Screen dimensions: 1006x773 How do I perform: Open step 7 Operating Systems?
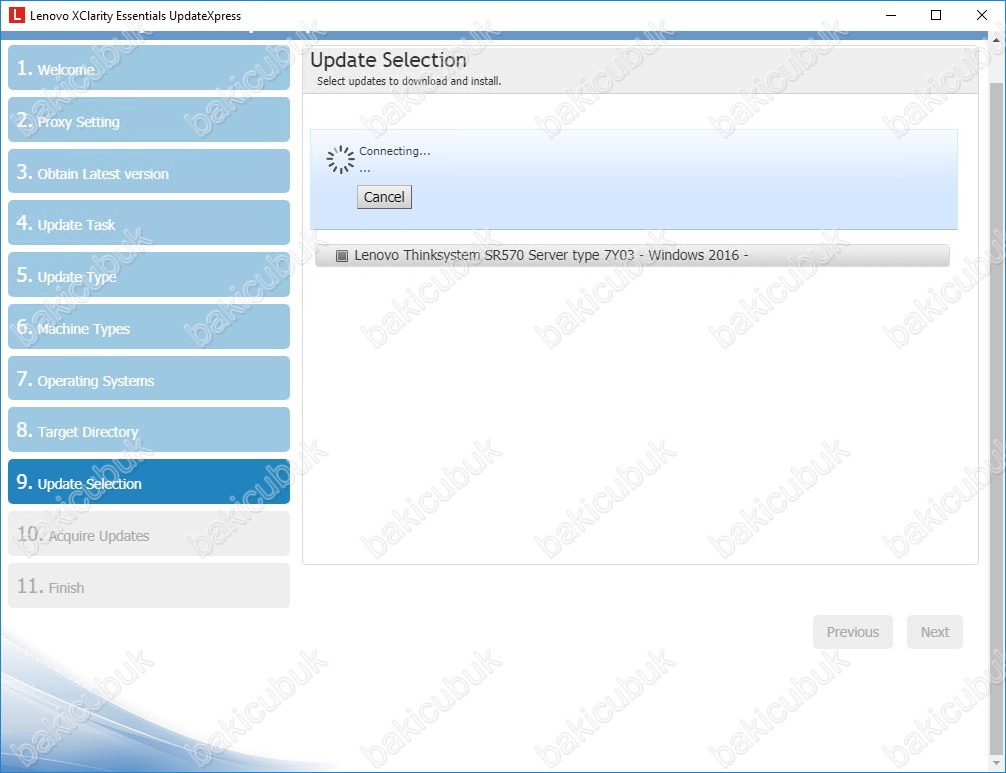click(149, 378)
